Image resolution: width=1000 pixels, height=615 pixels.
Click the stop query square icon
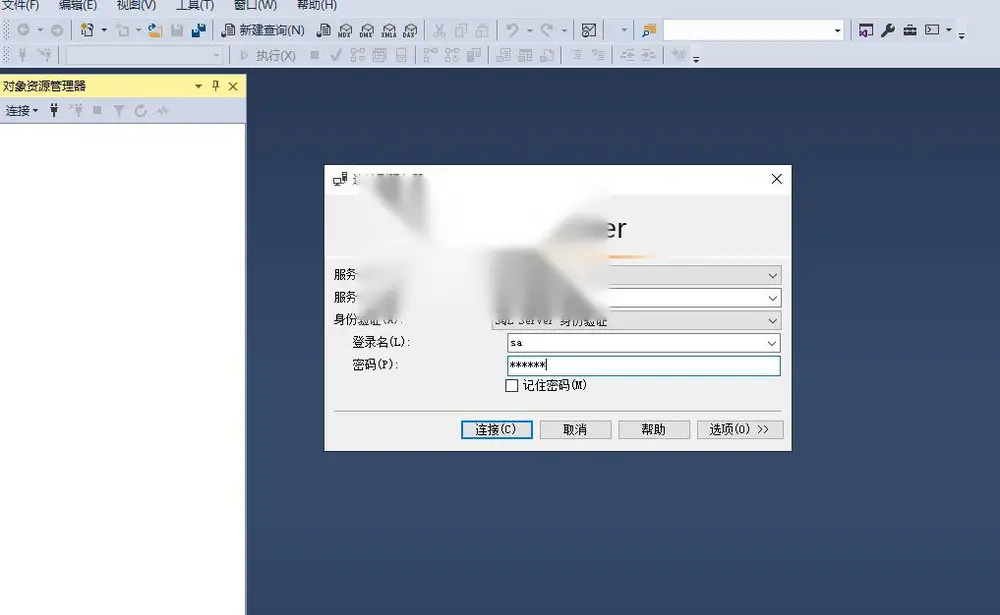coord(314,56)
